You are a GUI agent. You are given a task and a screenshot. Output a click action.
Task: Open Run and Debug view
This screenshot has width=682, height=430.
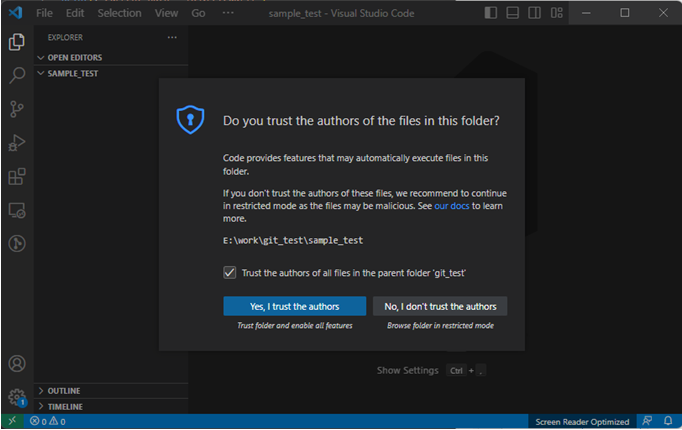[17, 143]
